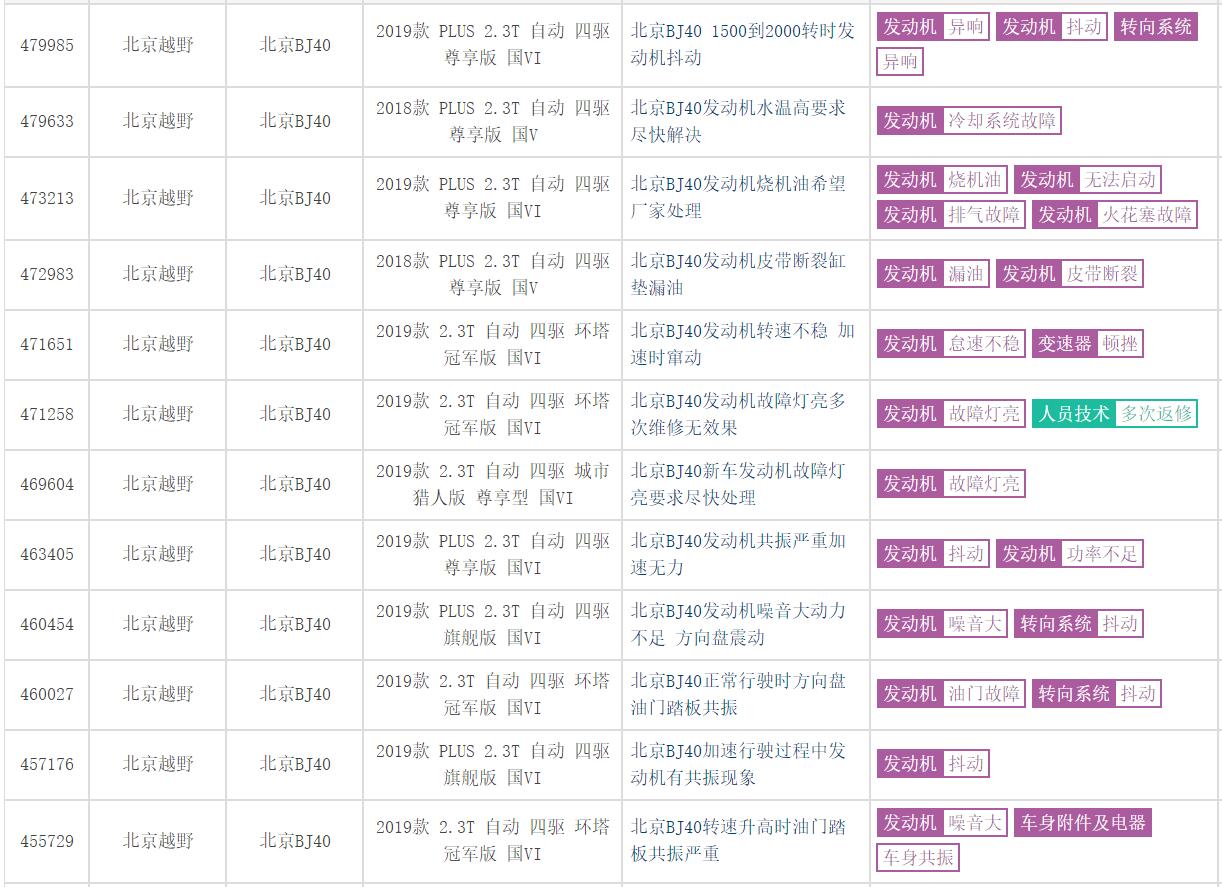1222x887 pixels.
Task: Click the 发动机 冷却系统故障 tag
Action: coord(969,121)
